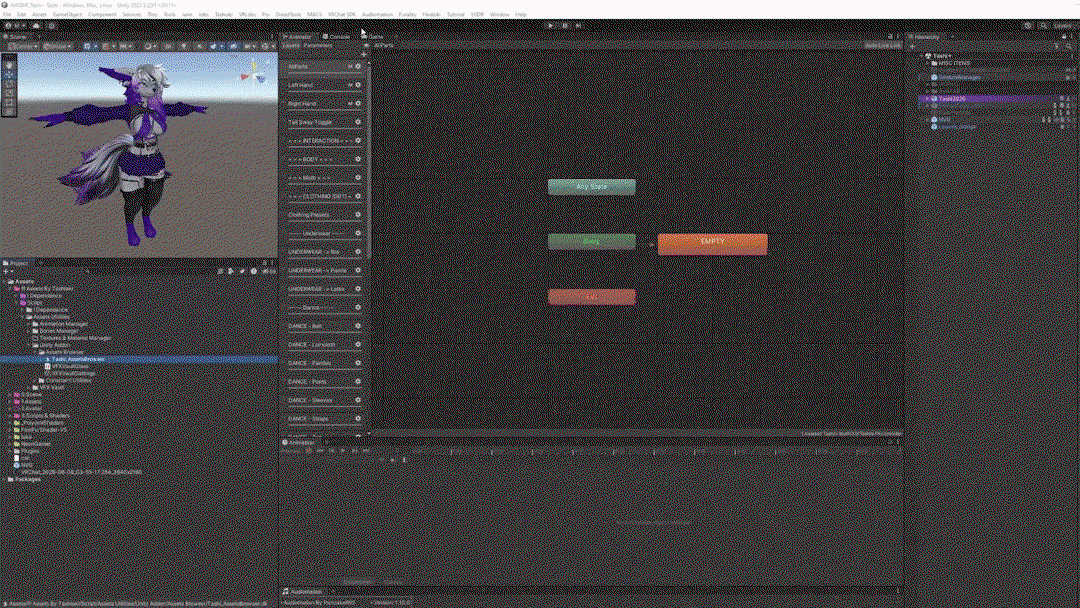Add asset with Project plus button
The image size is (1080, 608).
pyautogui.click(x=6, y=271)
